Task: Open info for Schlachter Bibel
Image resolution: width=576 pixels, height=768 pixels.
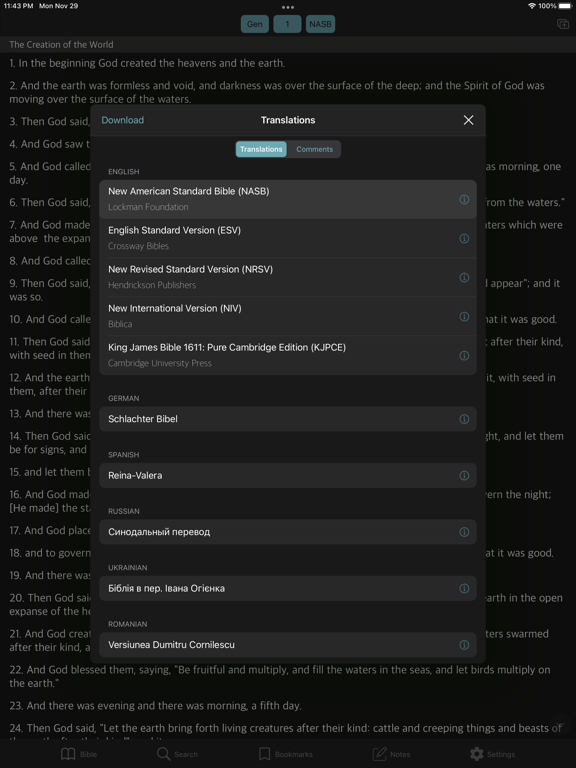Action: pos(464,419)
